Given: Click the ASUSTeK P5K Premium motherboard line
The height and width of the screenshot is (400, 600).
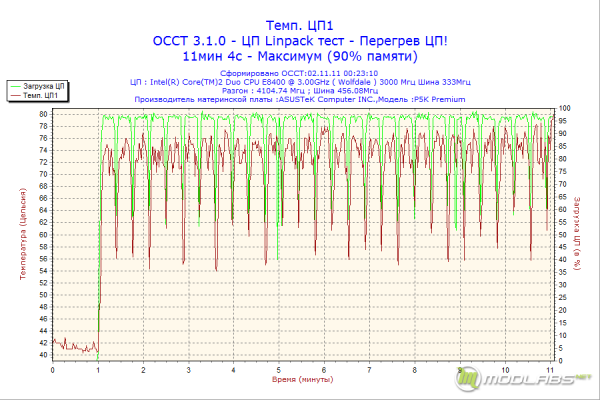Looking at the screenshot, I should pyautogui.click(x=300, y=100).
